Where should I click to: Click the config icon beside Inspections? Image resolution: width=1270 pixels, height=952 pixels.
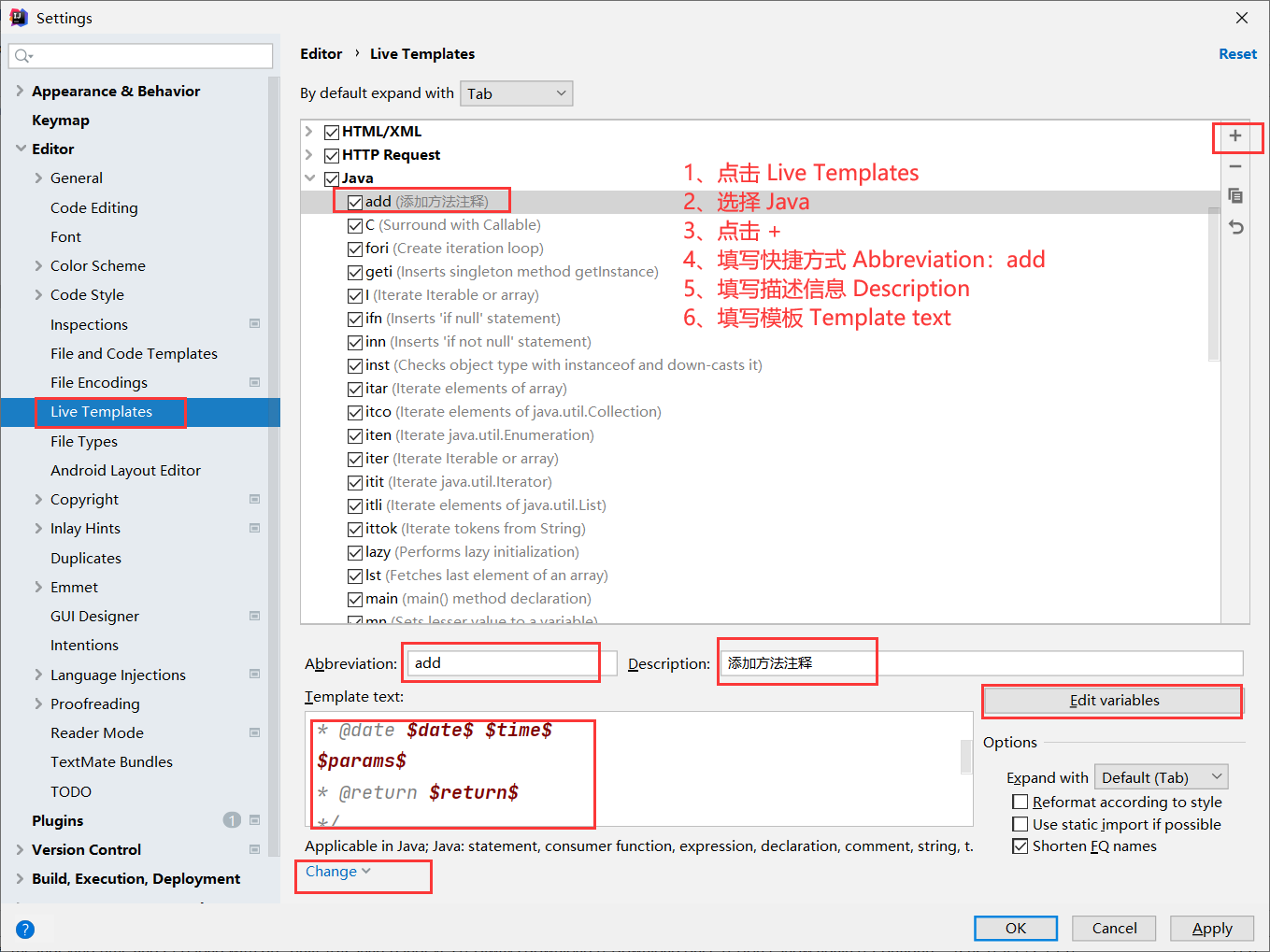pyautogui.click(x=254, y=323)
